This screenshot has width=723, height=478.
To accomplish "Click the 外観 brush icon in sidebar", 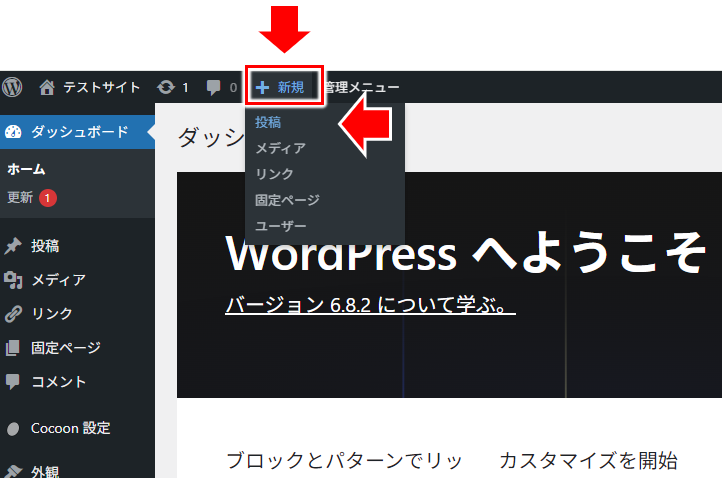I will (x=13, y=471).
